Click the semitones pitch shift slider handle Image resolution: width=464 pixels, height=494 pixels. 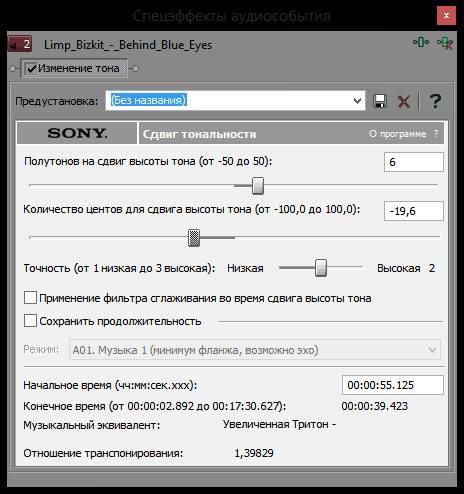click(x=258, y=186)
